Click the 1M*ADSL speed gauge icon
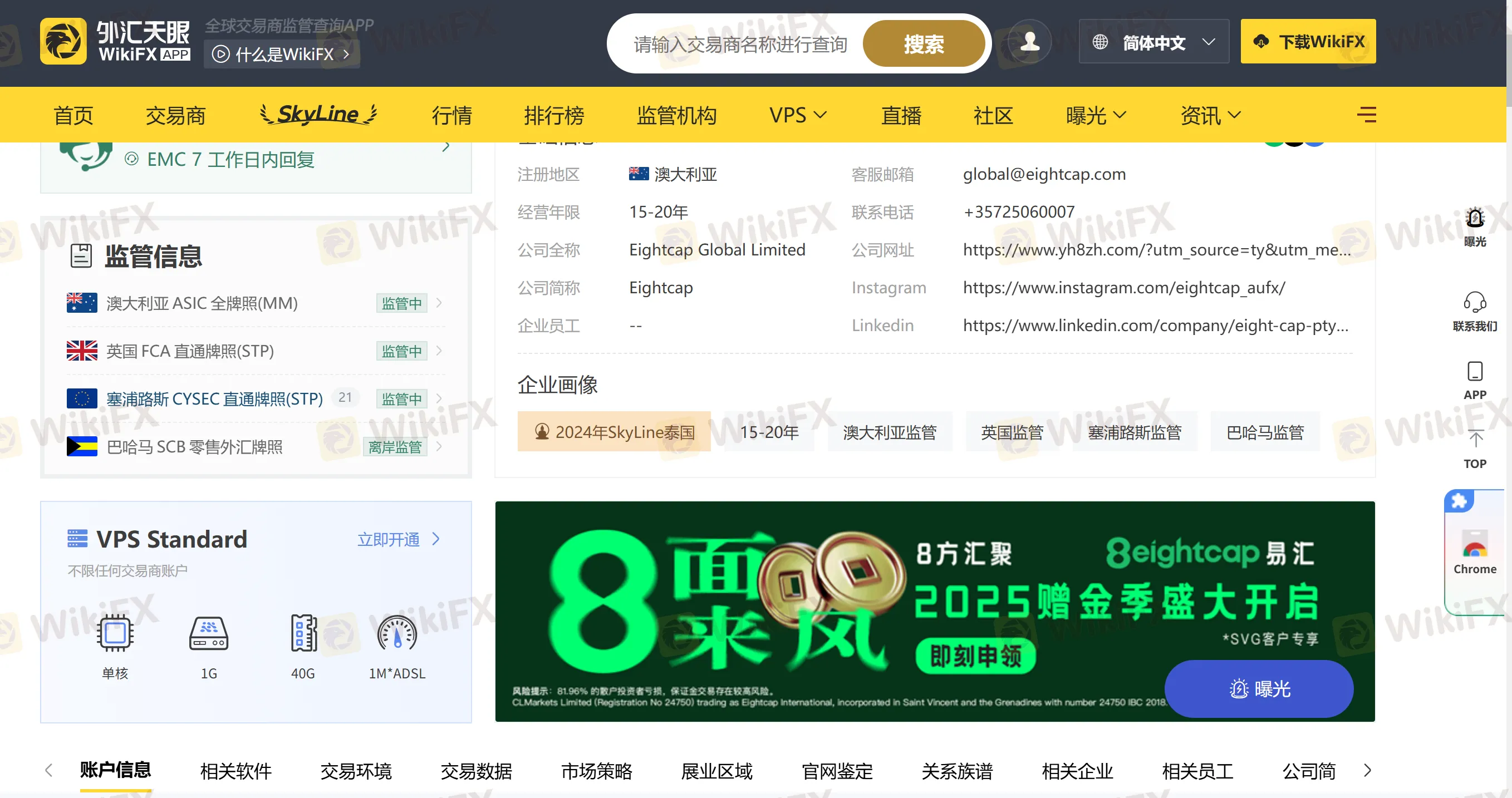Screen dimensions: 1512x798 [397, 633]
